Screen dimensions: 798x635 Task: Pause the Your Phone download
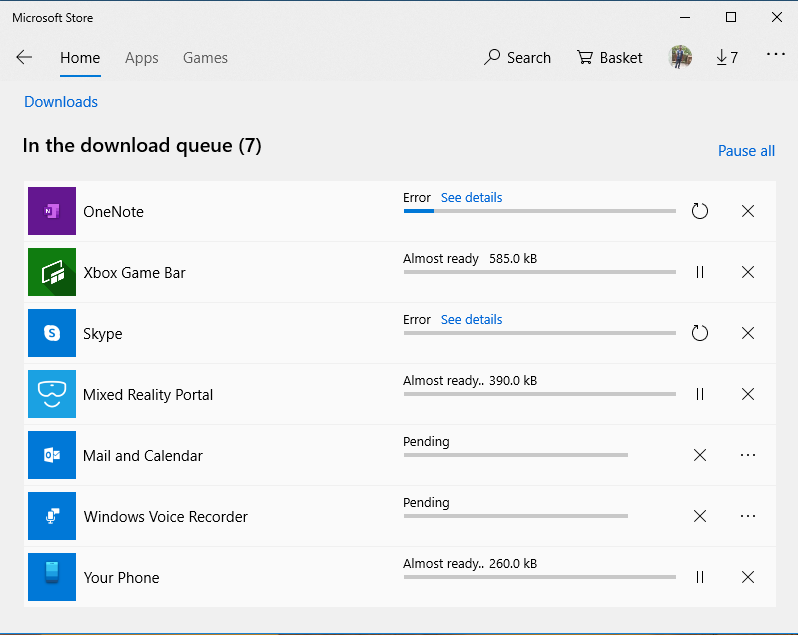tap(700, 578)
